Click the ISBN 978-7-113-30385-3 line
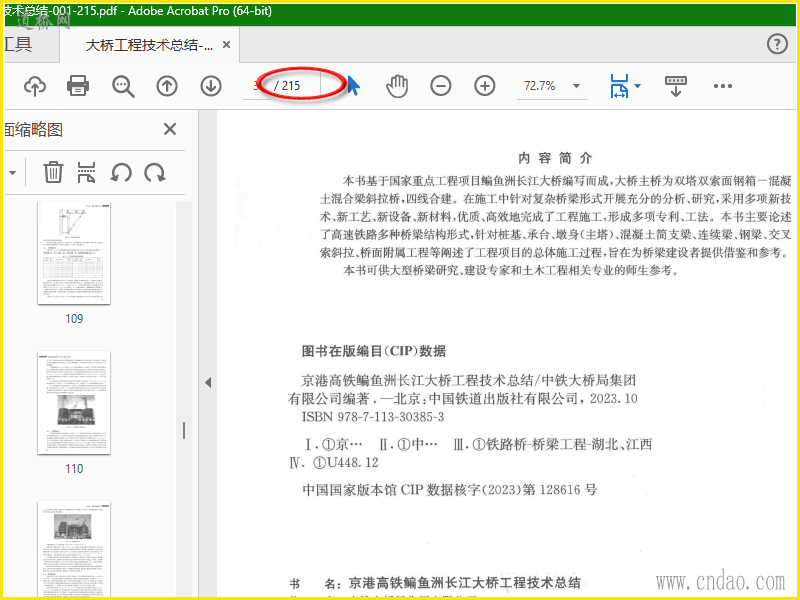The image size is (800, 600). click(373, 417)
